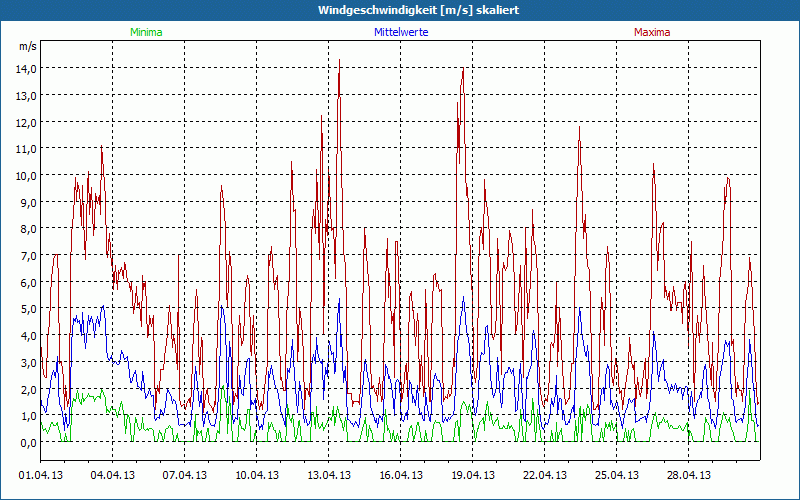Screen dimensions: 800x500
Task: Click the 1,0 y-axis value
Action: pyautogui.click(x=28, y=415)
